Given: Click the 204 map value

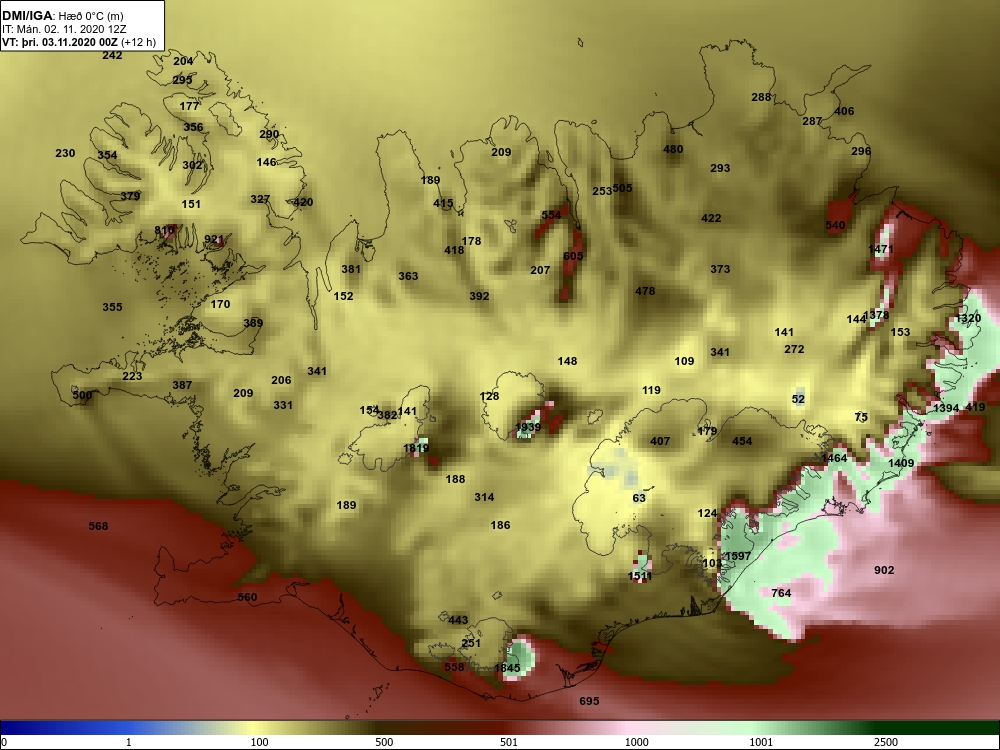Looking at the screenshot, I should point(183,61).
